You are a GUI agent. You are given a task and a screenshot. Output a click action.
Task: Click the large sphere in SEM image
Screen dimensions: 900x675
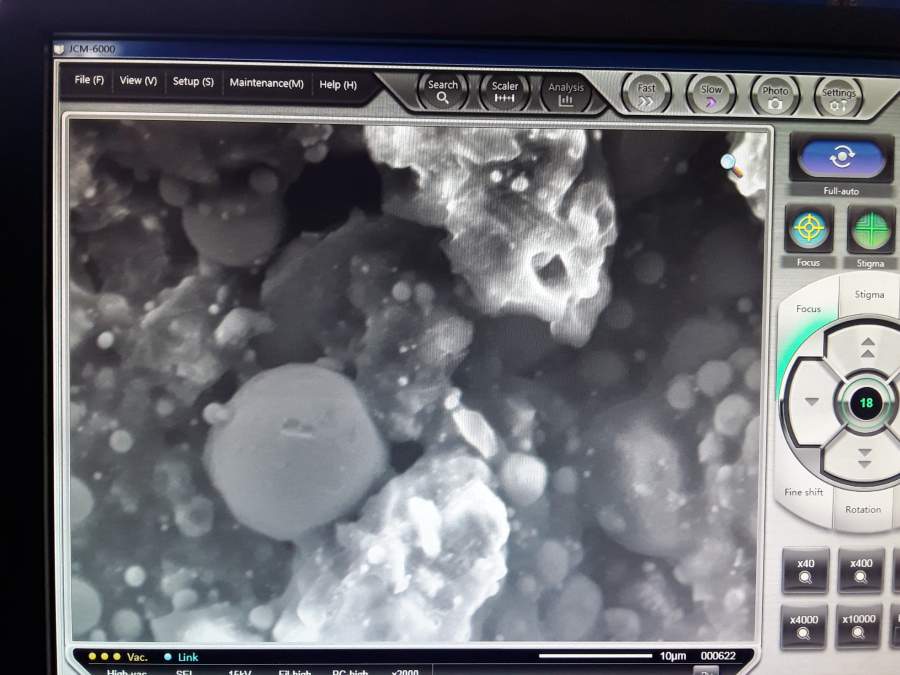[x=295, y=450]
